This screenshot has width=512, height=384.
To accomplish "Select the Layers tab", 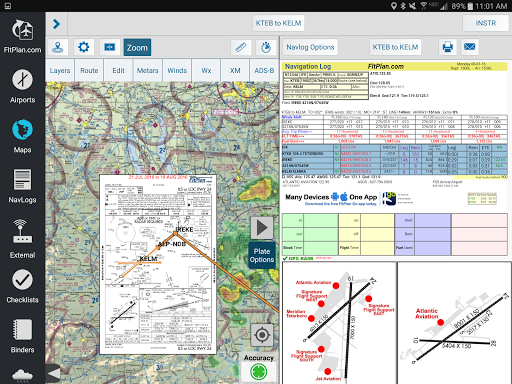I will point(60,71).
